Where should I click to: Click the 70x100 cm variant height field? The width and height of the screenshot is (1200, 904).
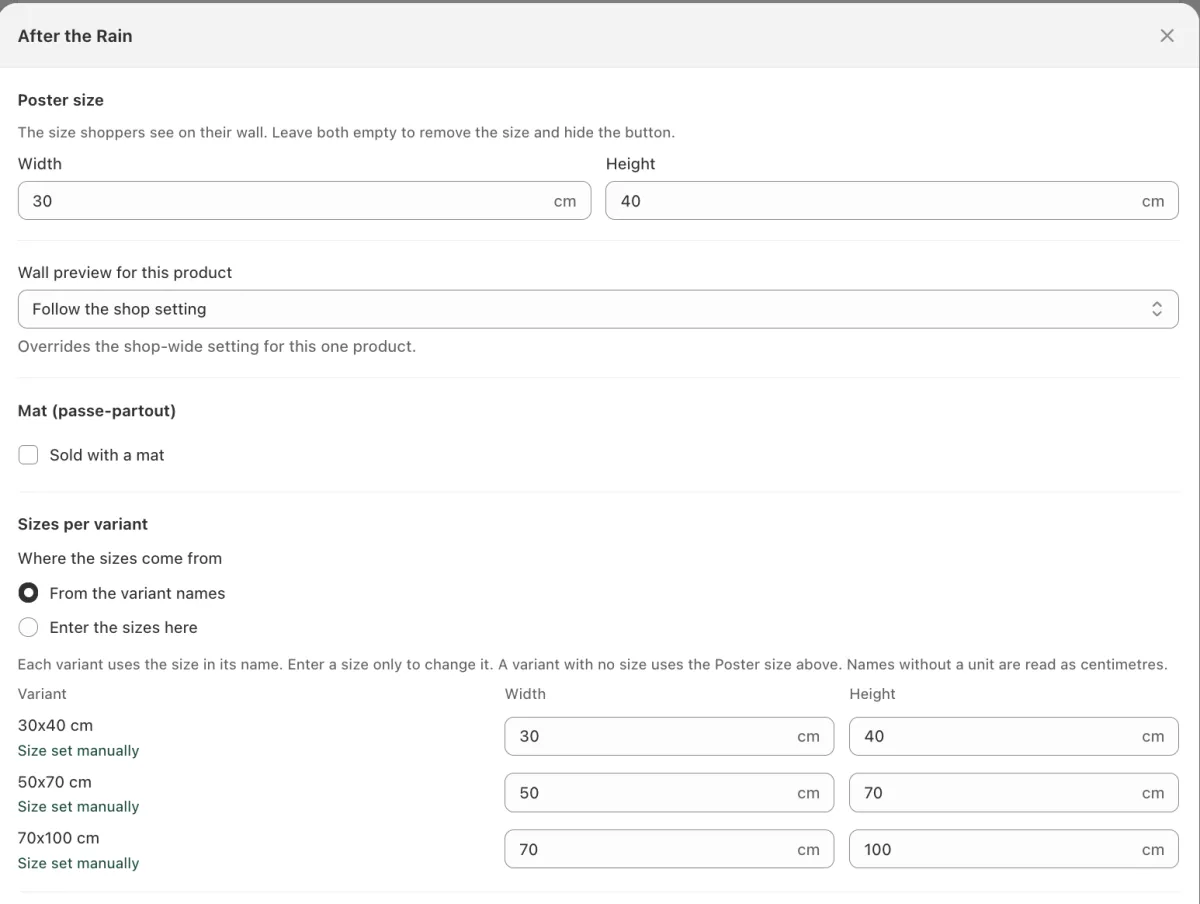[1014, 849]
